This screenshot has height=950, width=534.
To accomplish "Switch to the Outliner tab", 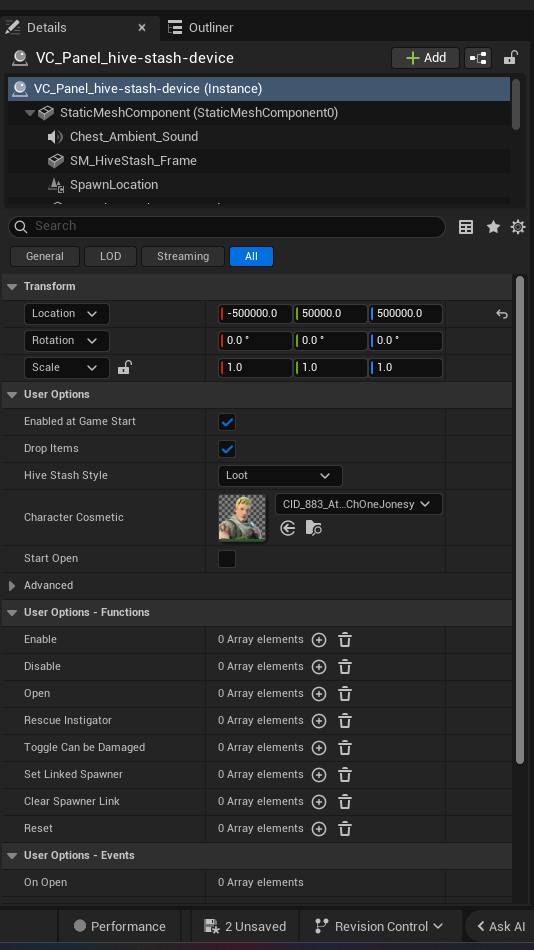I will click(x=201, y=27).
